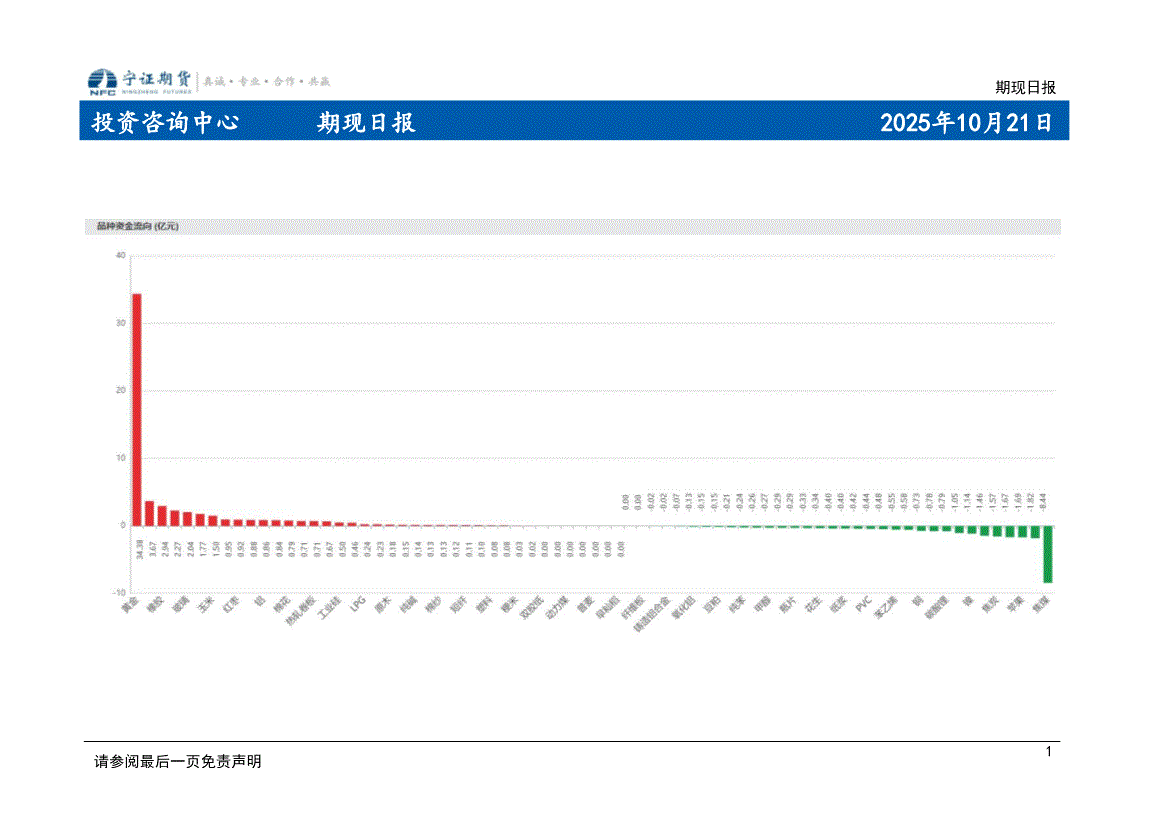This screenshot has width=1169, height=827.
Task: Click the y-axis value -10
Action: 119,593
